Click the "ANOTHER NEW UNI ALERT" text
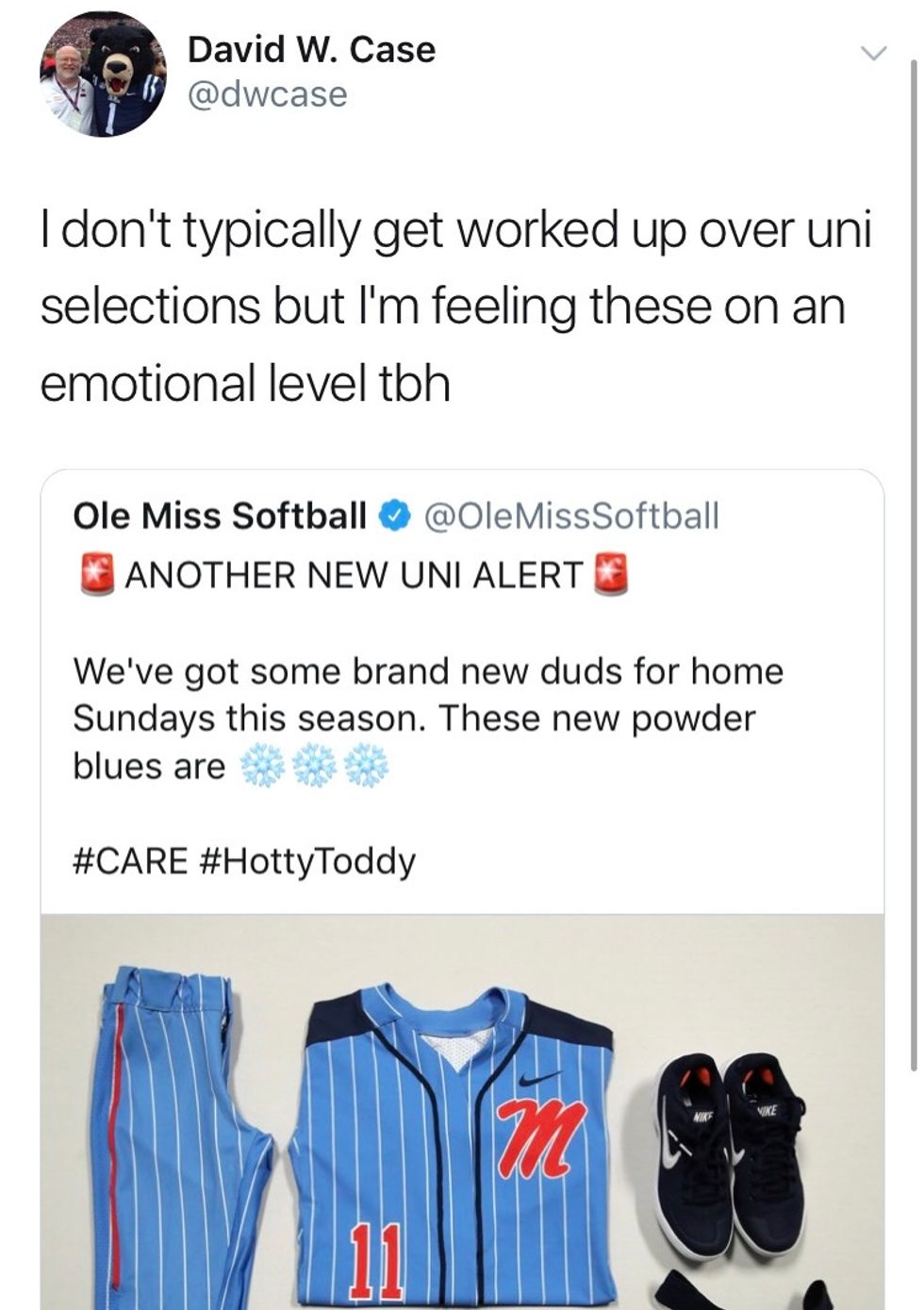Screen dimensions: 924x1310 [x=354, y=574]
